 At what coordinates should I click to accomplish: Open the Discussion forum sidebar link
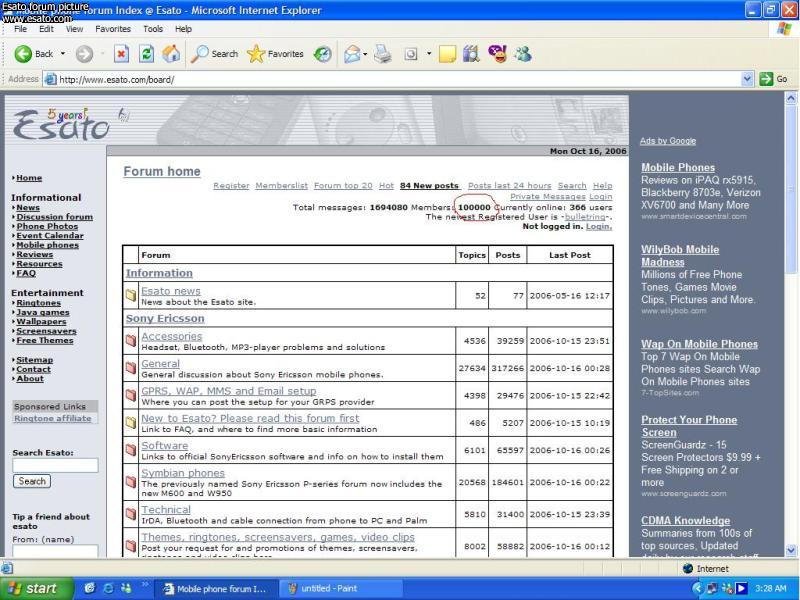[55, 217]
